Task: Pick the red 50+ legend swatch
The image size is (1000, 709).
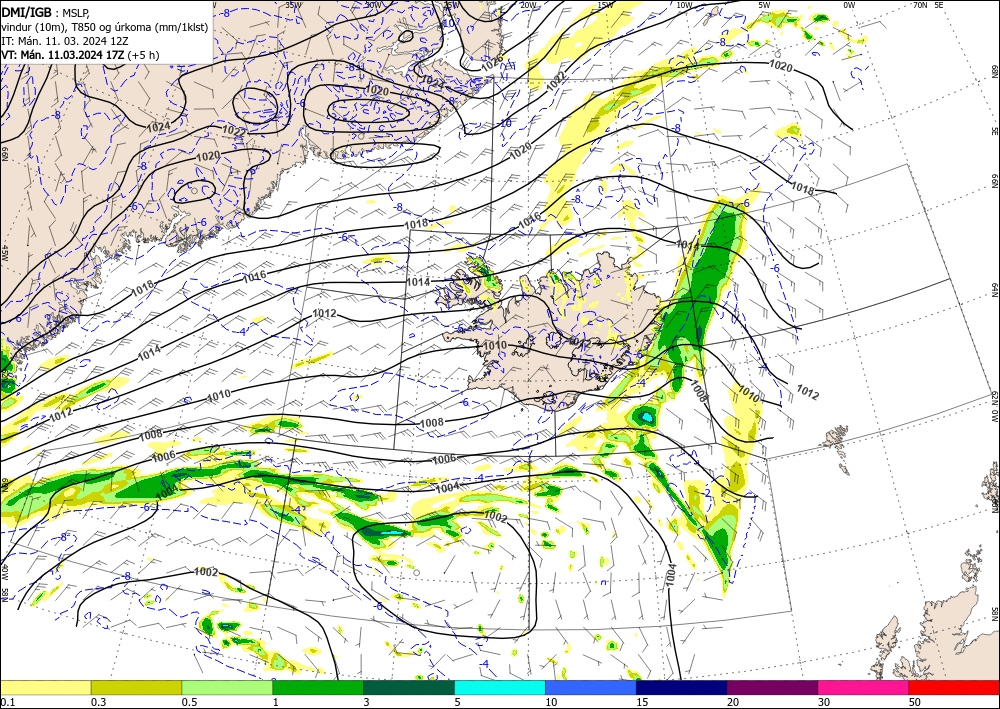Action: tap(954, 687)
